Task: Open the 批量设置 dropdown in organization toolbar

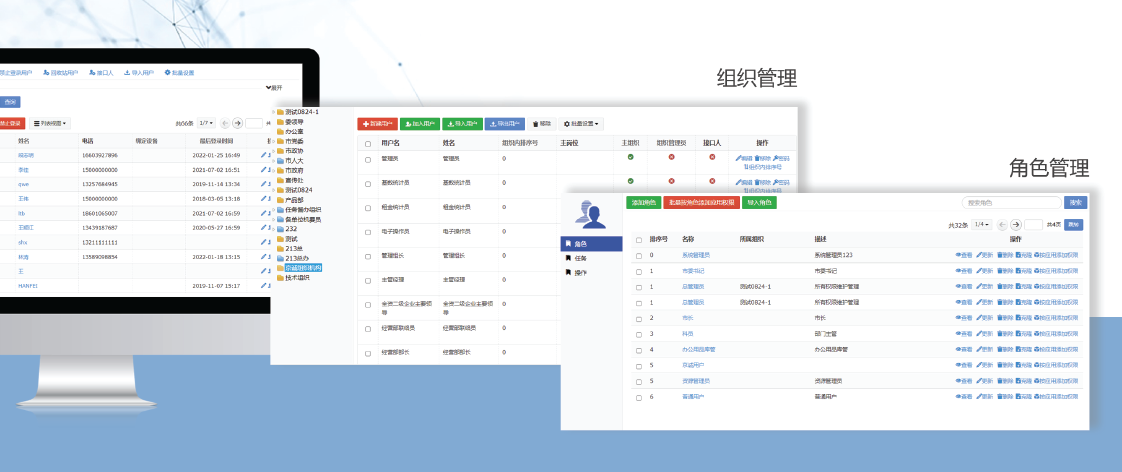Action: click(x=582, y=124)
